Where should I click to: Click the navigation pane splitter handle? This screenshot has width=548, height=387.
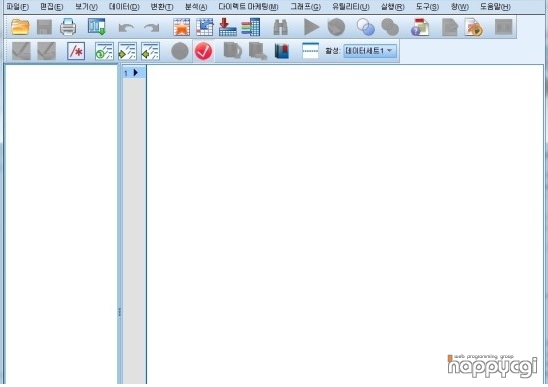(120, 311)
